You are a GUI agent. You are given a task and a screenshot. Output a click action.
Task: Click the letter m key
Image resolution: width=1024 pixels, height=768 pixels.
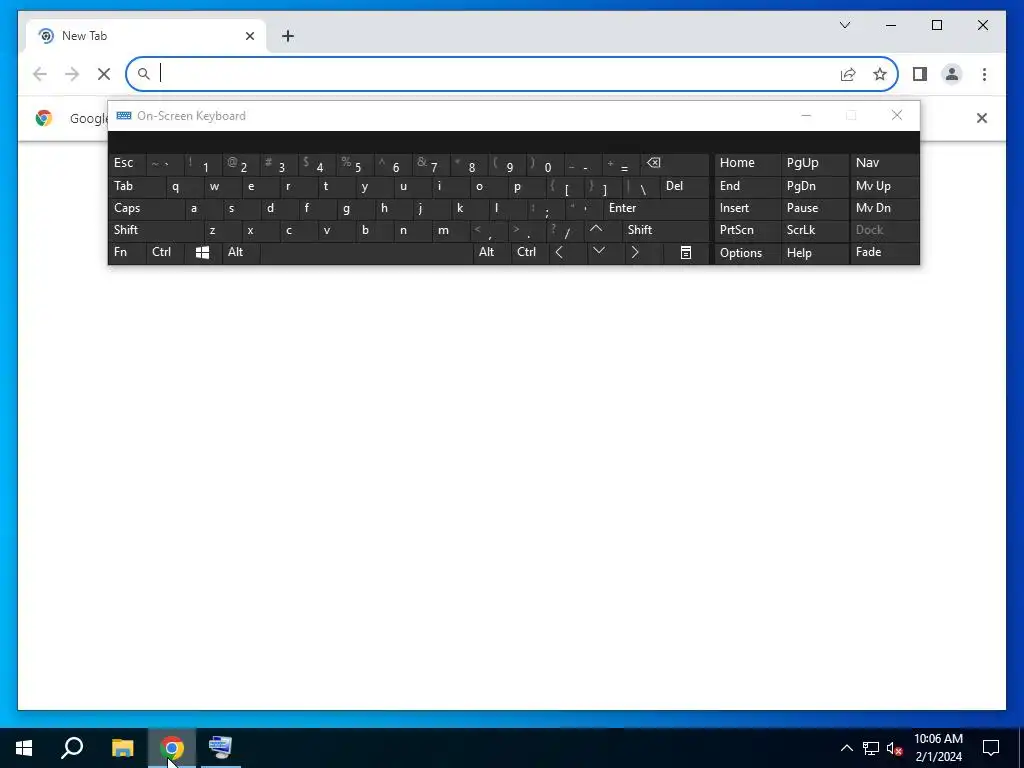451,230
